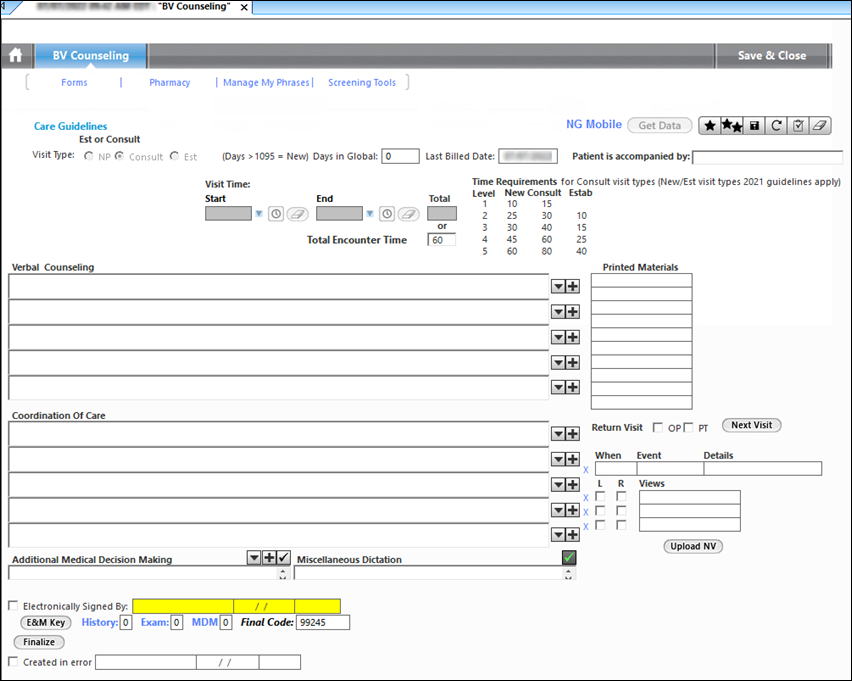Select the NP visit type radio
Viewport: 852px width, 681px height.
tap(89, 156)
